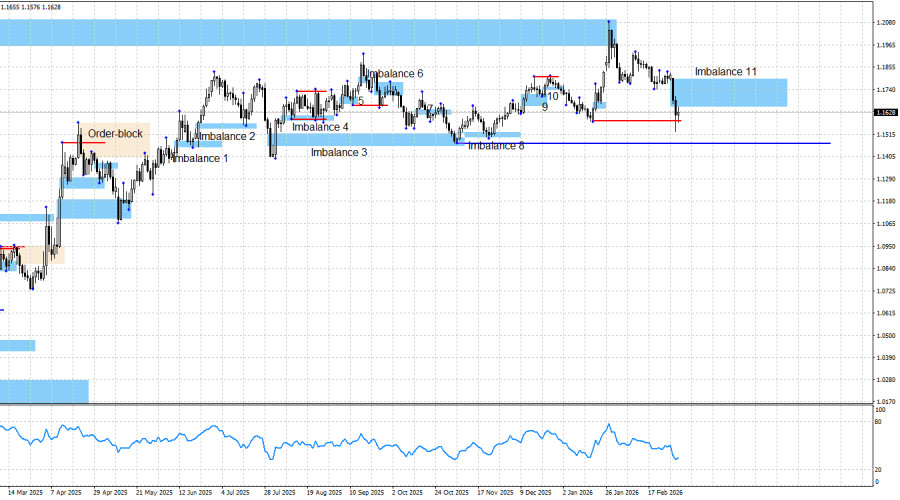Select the Order-block text label
Screen dimensions: 900x500
click(115, 134)
